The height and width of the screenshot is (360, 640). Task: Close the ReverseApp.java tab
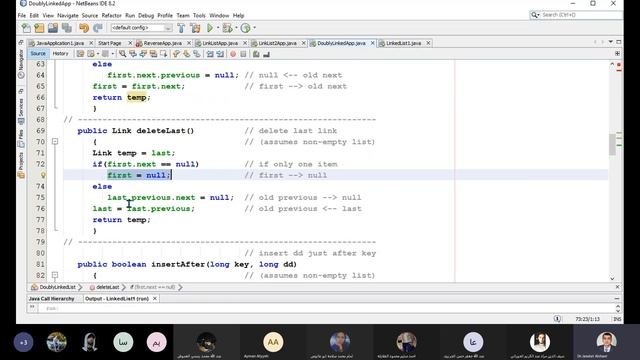[189, 43]
